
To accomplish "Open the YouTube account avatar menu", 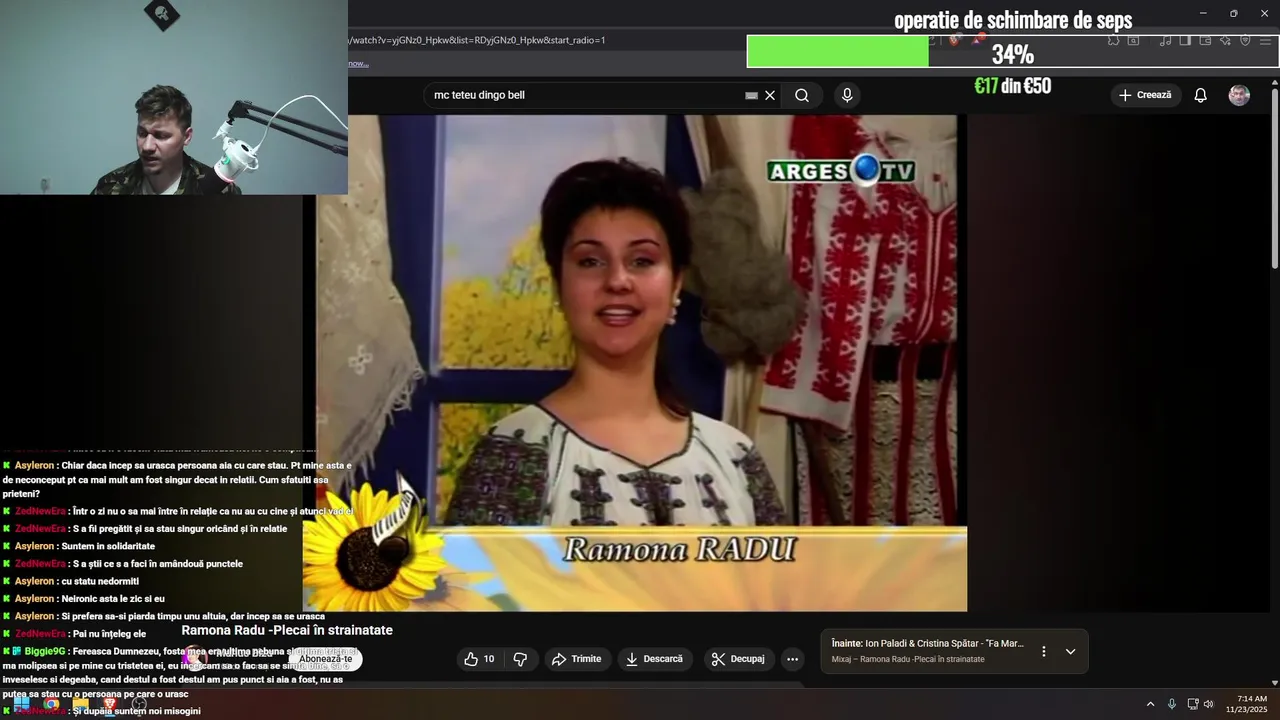I will [x=1239, y=95].
